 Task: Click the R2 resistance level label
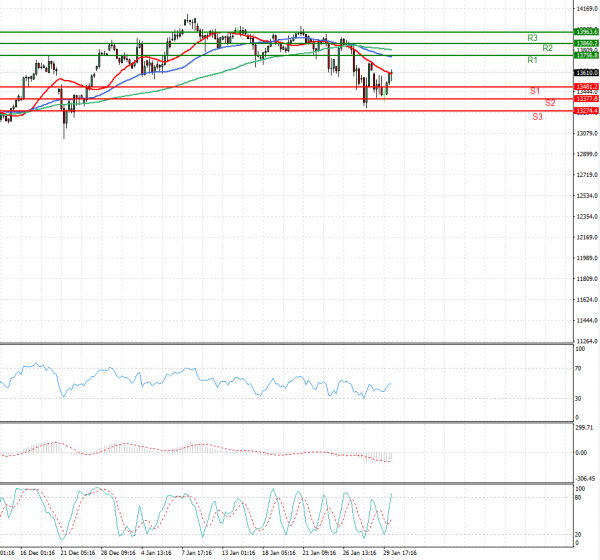click(548, 48)
